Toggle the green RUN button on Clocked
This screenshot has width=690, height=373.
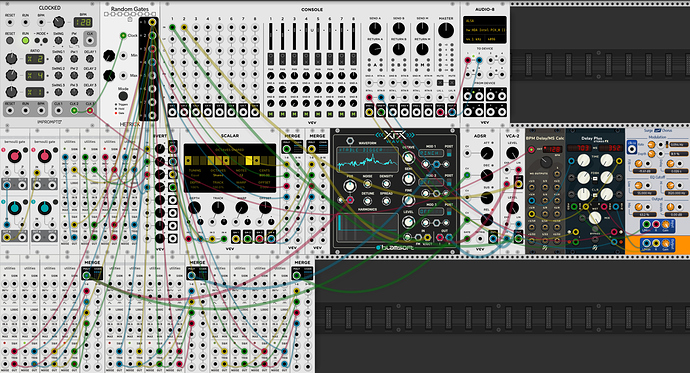pos(26,40)
